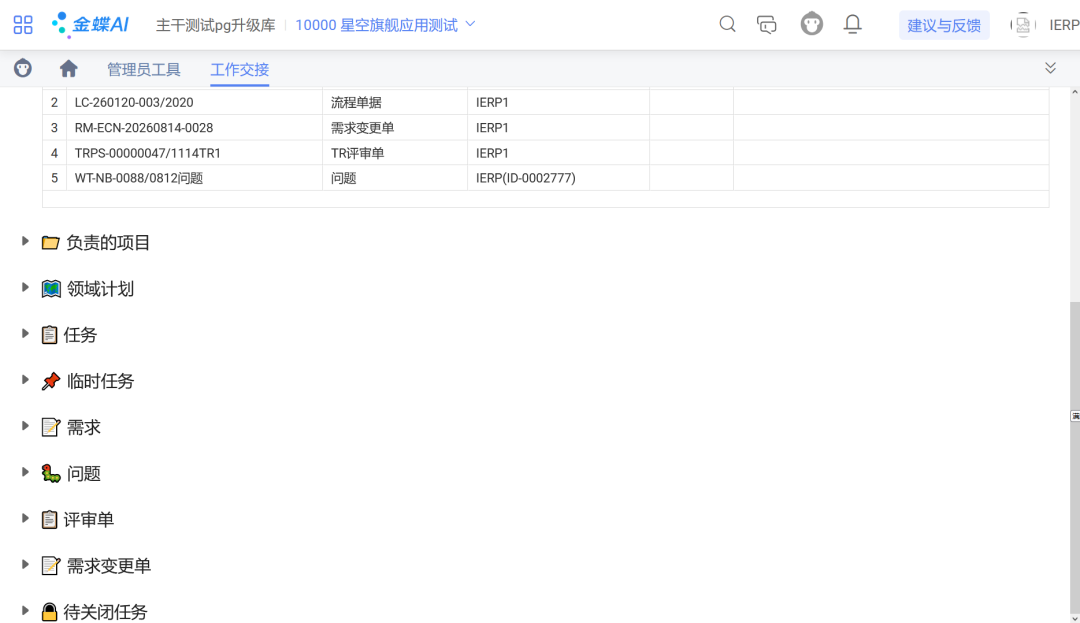Go to the home page icon
1080x623 pixels.
pos(68,68)
